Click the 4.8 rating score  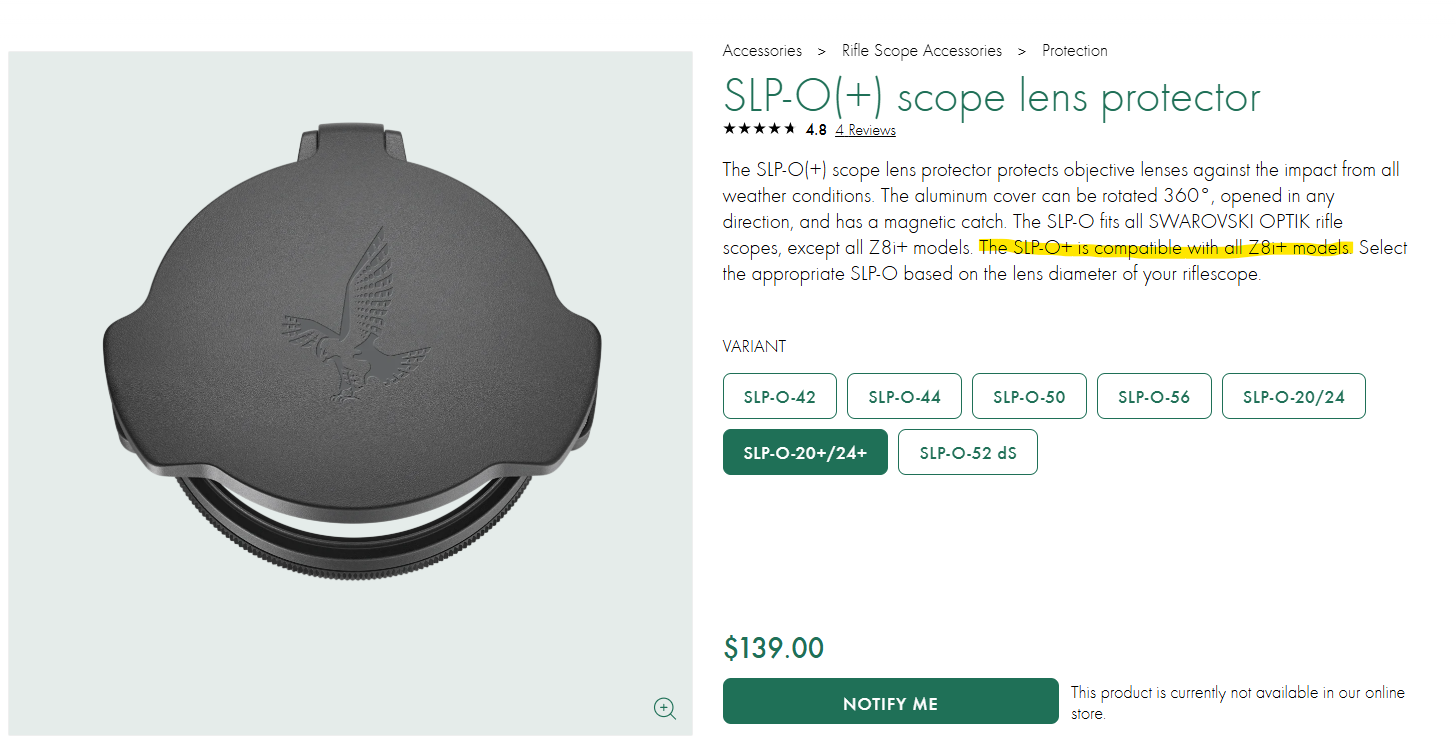816,130
